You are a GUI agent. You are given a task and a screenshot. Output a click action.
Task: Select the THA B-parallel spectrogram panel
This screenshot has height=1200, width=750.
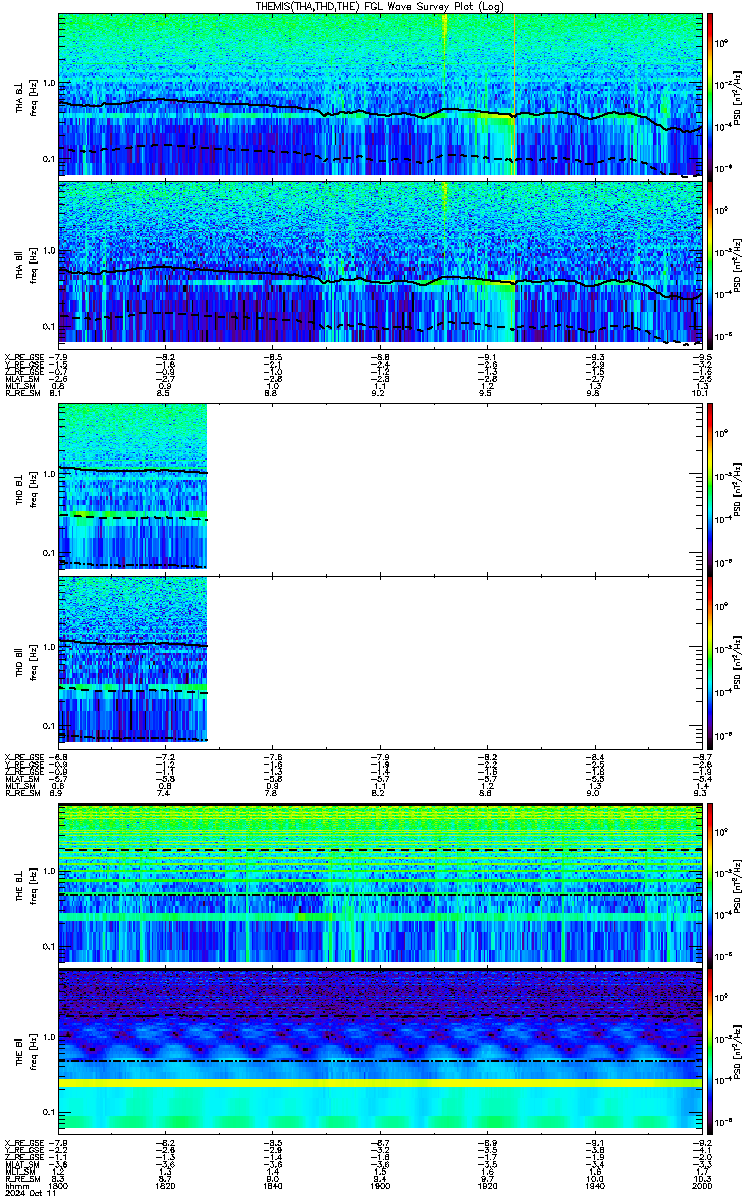point(379,263)
